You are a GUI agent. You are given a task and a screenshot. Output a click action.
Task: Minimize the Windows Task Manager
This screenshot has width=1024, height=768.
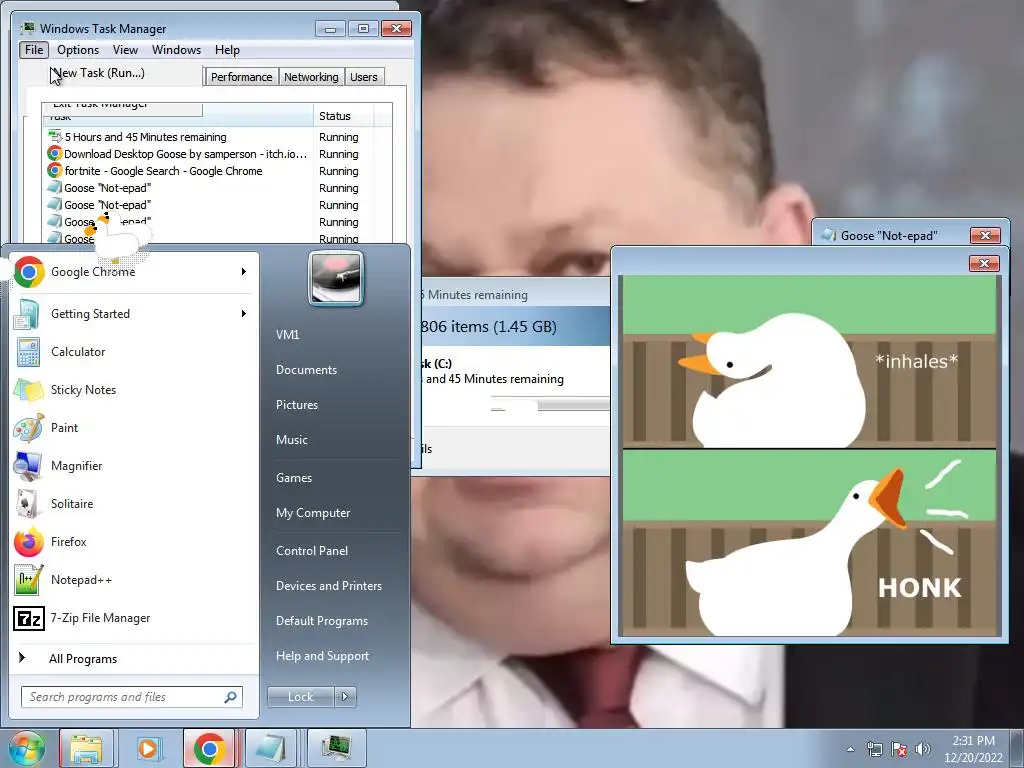point(330,29)
